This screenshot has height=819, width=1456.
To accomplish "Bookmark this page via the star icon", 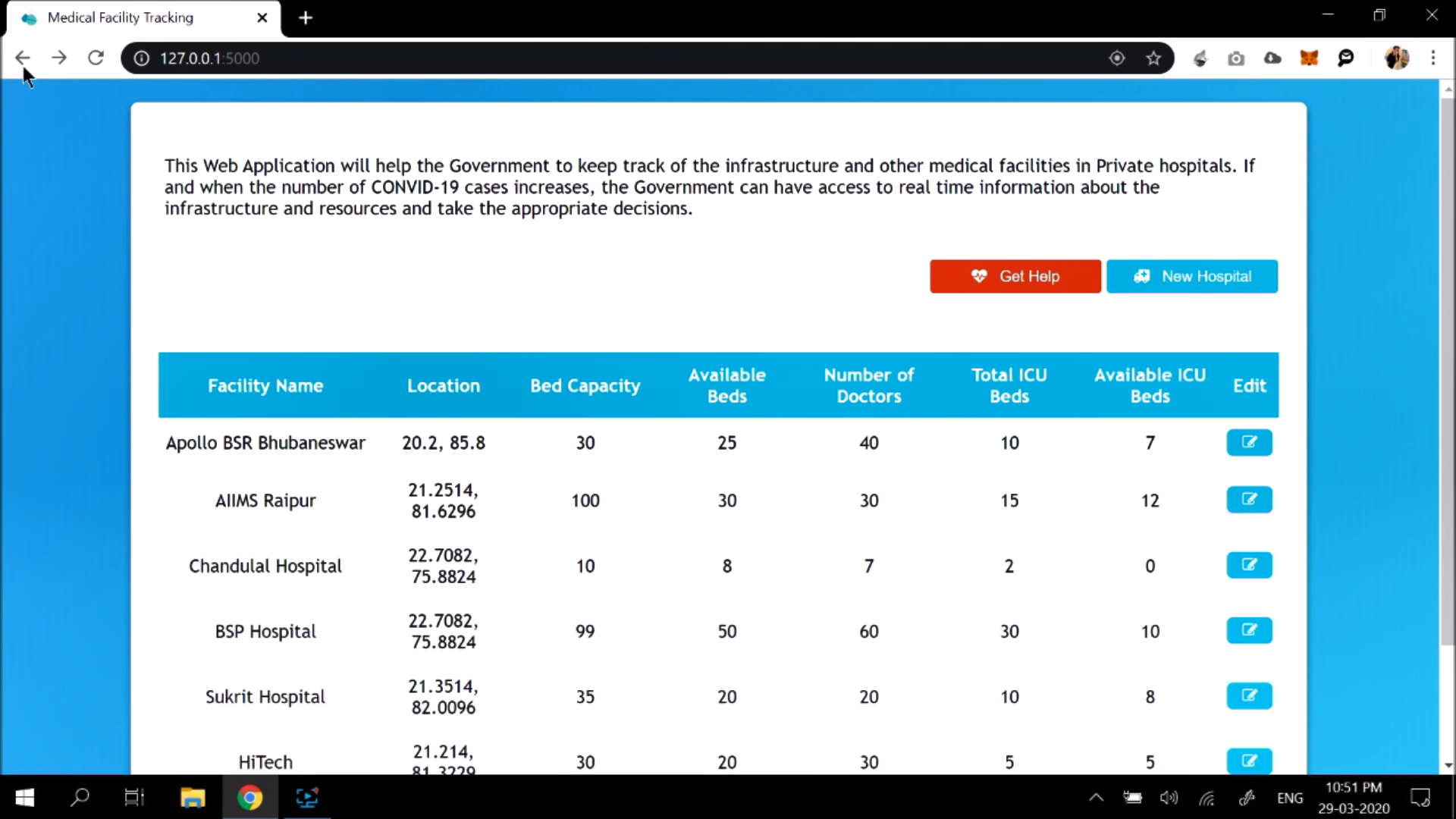I will 1153,58.
